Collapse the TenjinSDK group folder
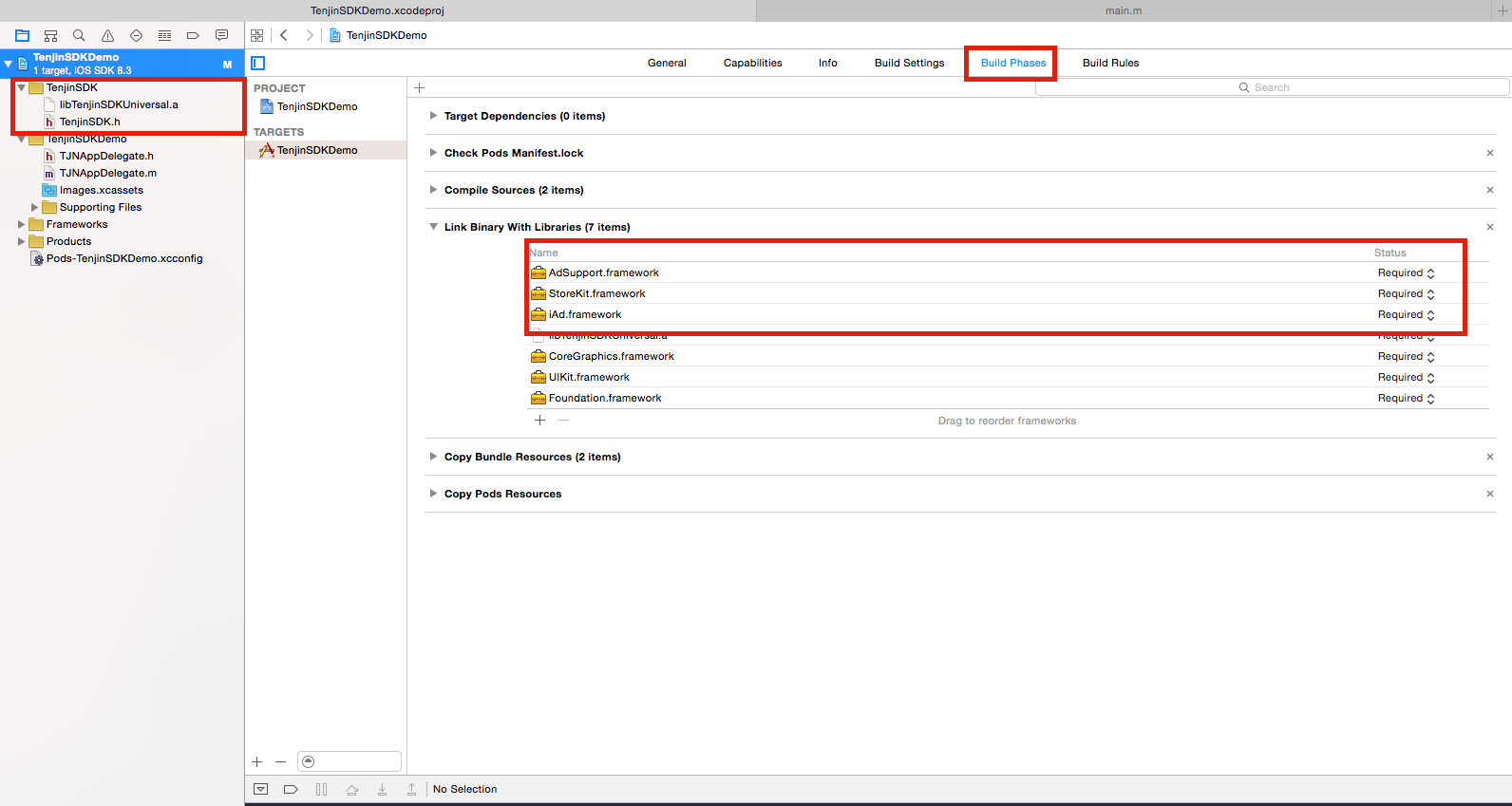 coord(21,87)
